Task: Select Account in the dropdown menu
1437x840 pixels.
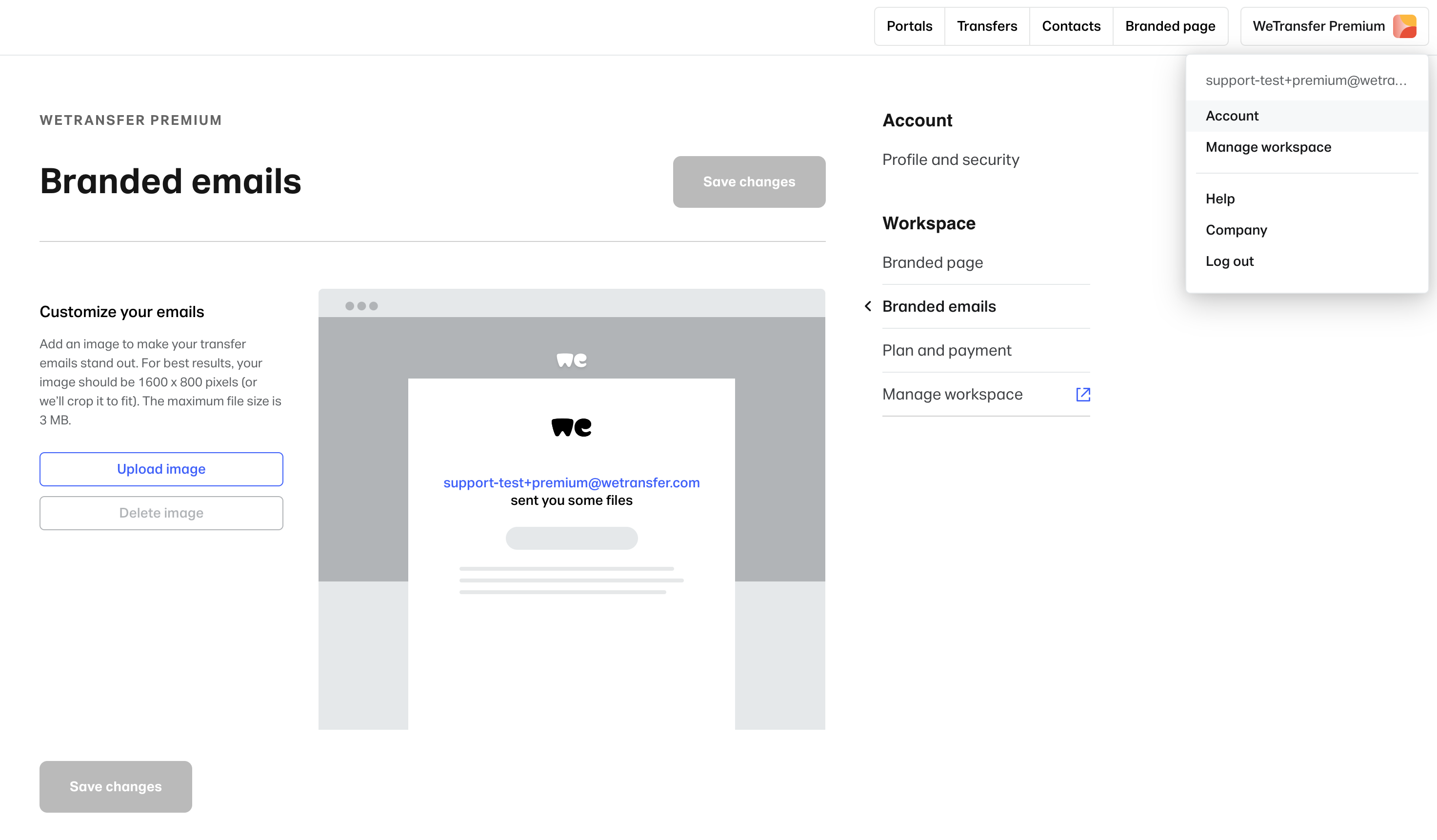Action: click(1307, 116)
